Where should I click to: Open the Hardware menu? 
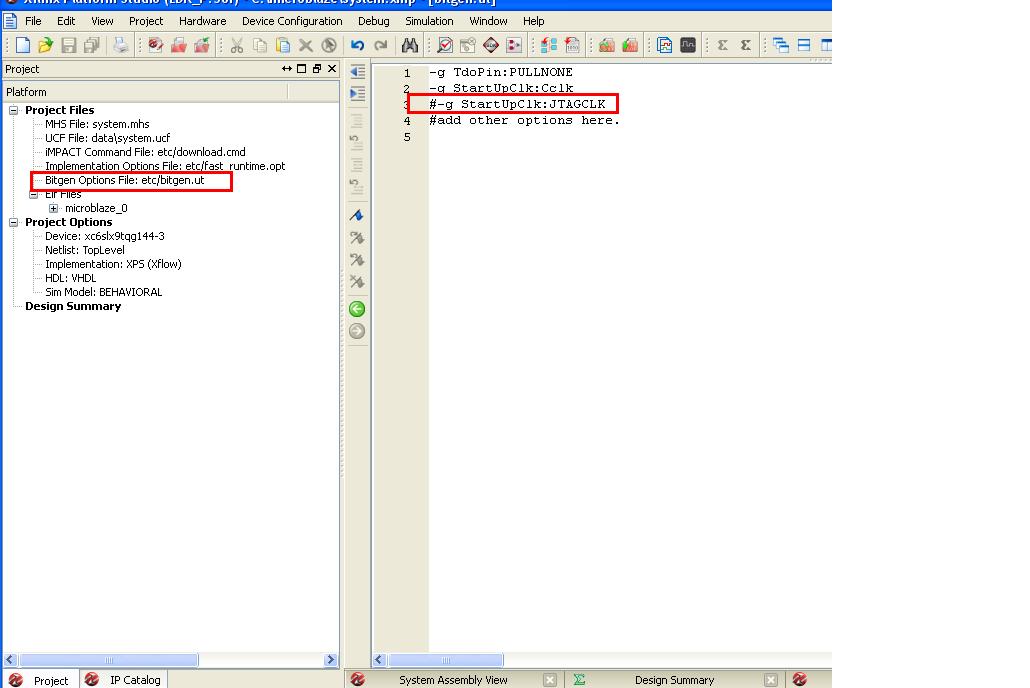pos(202,20)
